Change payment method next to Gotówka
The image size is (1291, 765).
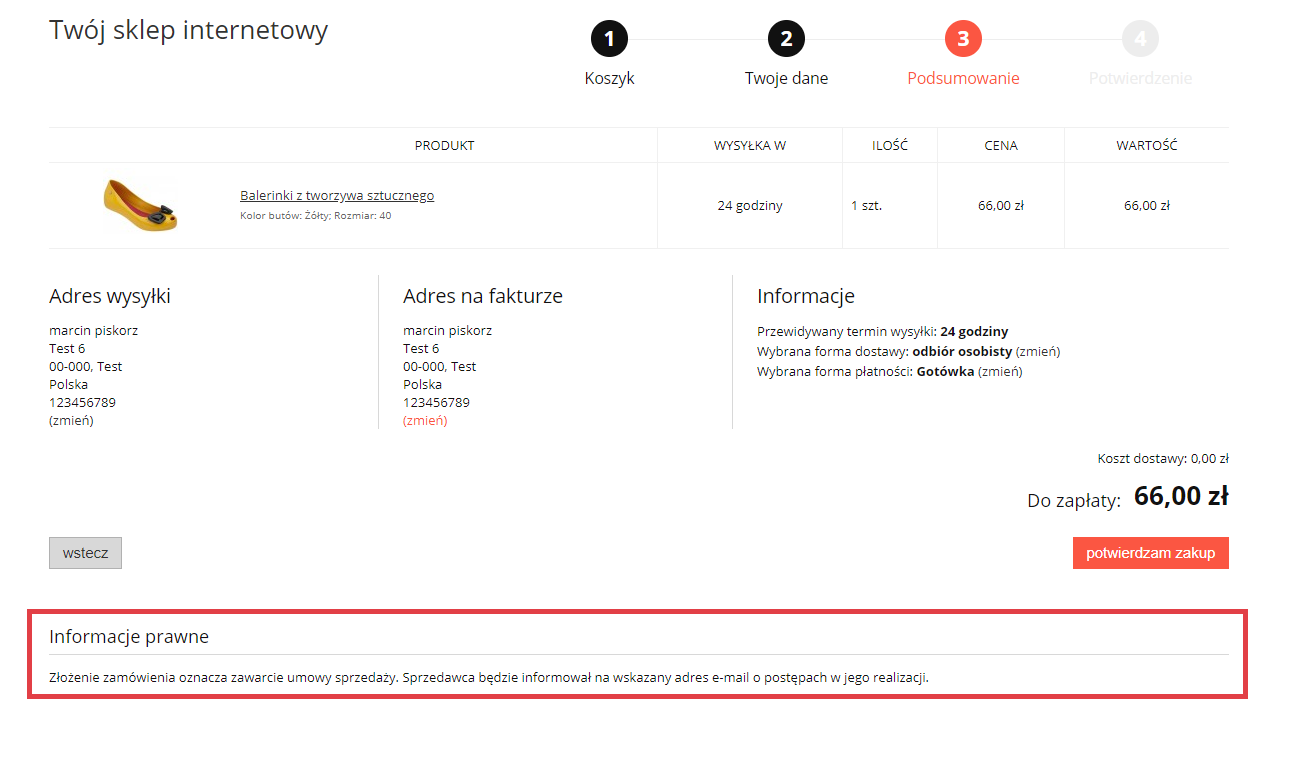(x=999, y=372)
